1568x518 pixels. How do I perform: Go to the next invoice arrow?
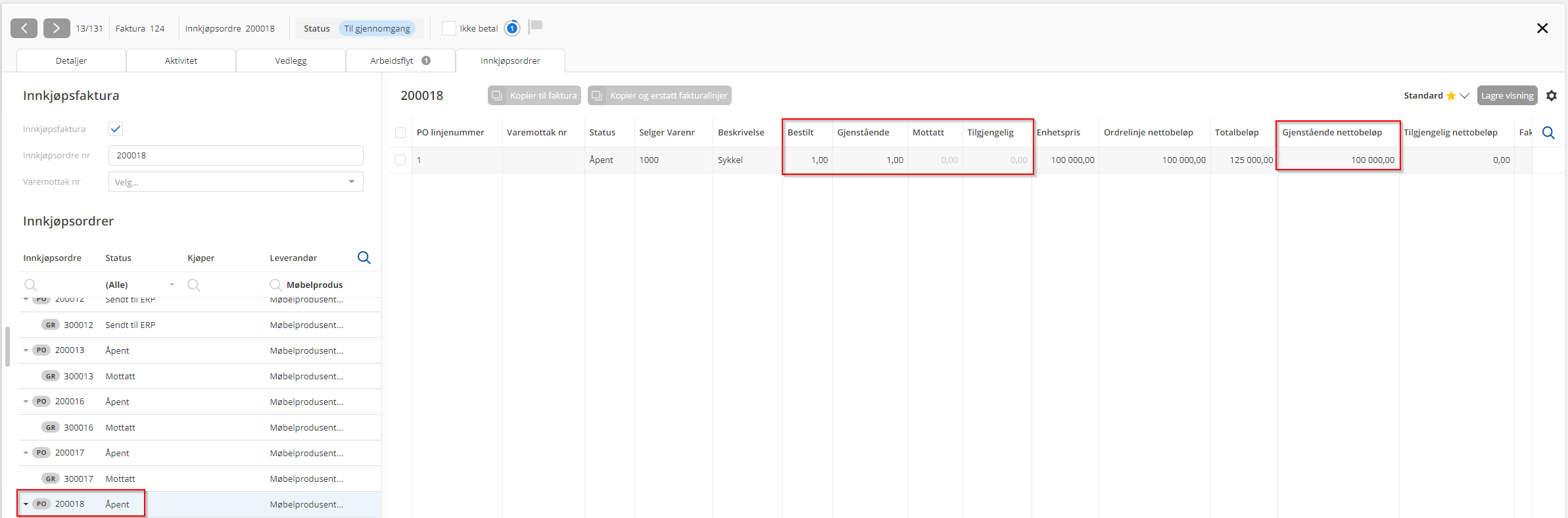57,28
